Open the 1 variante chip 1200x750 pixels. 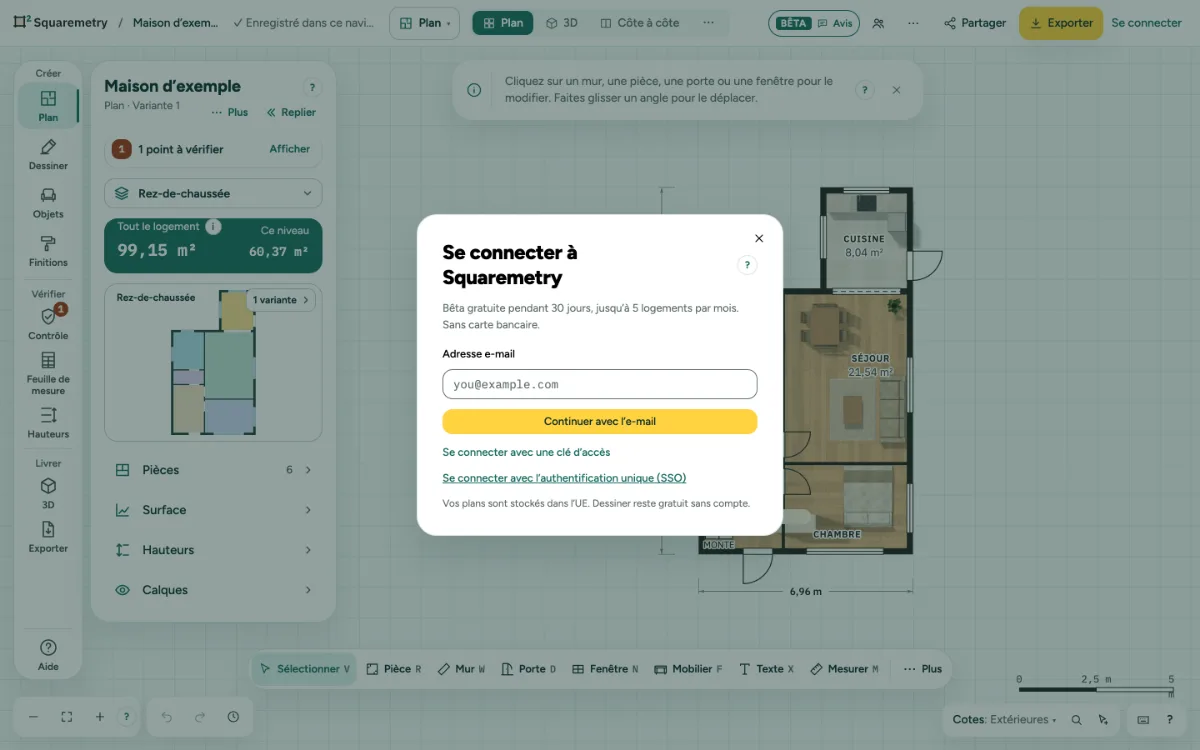(x=281, y=300)
